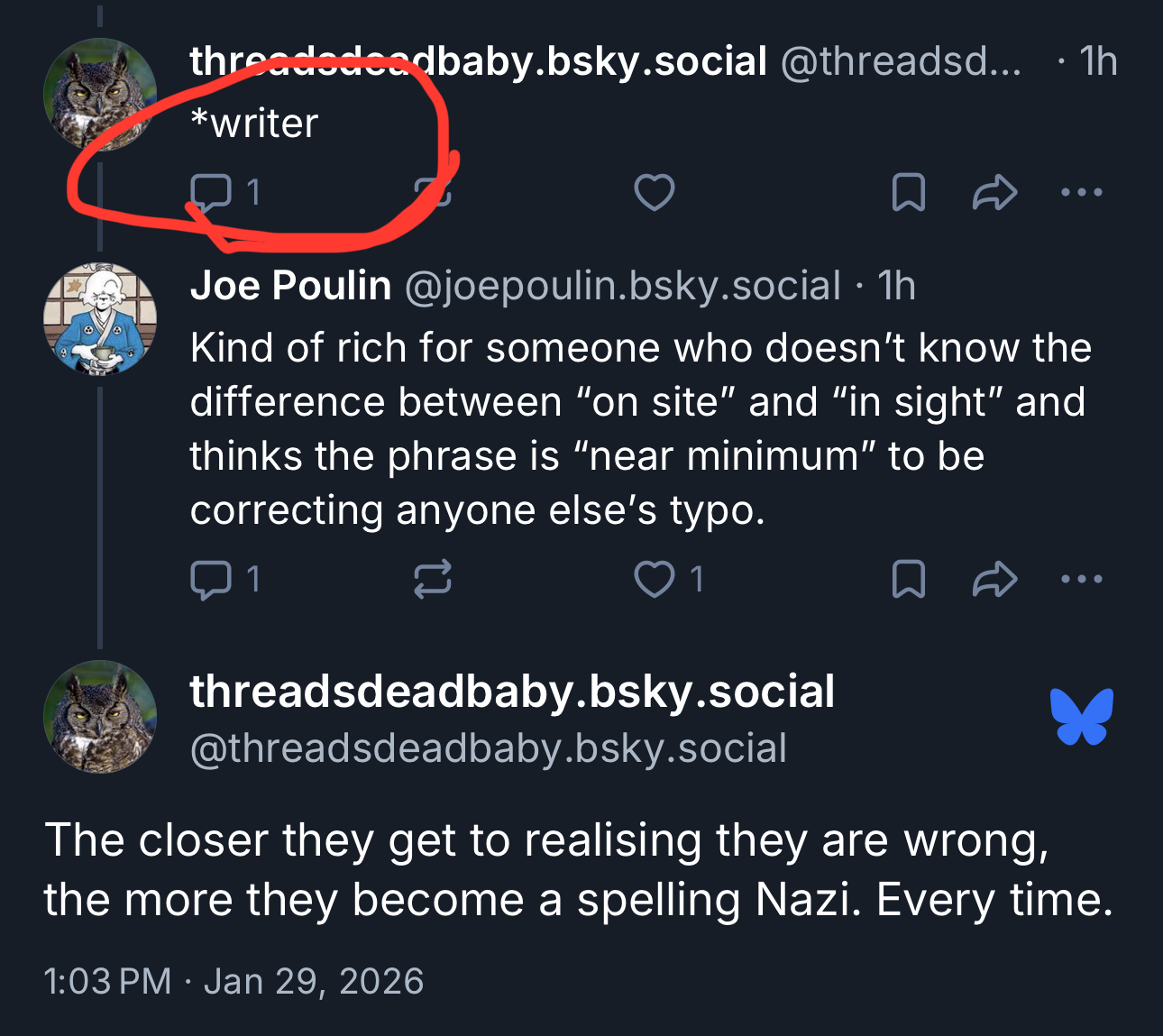Like the "*writer" post
The width and height of the screenshot is (1163, 1036).
pos(655,192)
